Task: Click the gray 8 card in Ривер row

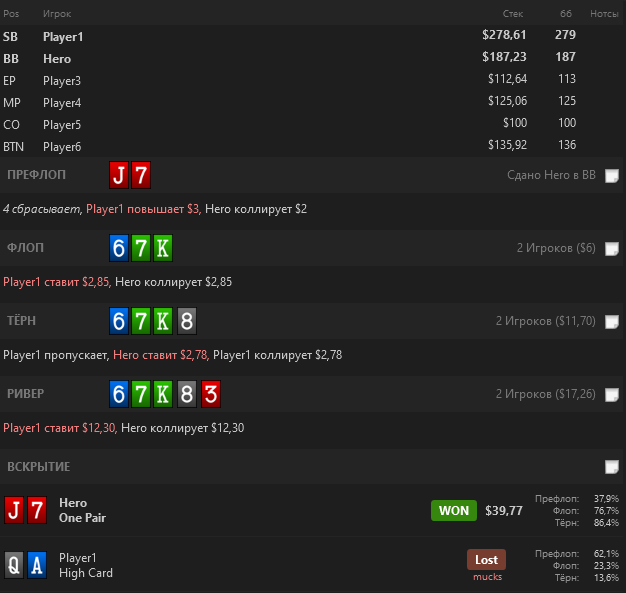Action: click(x=187, y=394)
